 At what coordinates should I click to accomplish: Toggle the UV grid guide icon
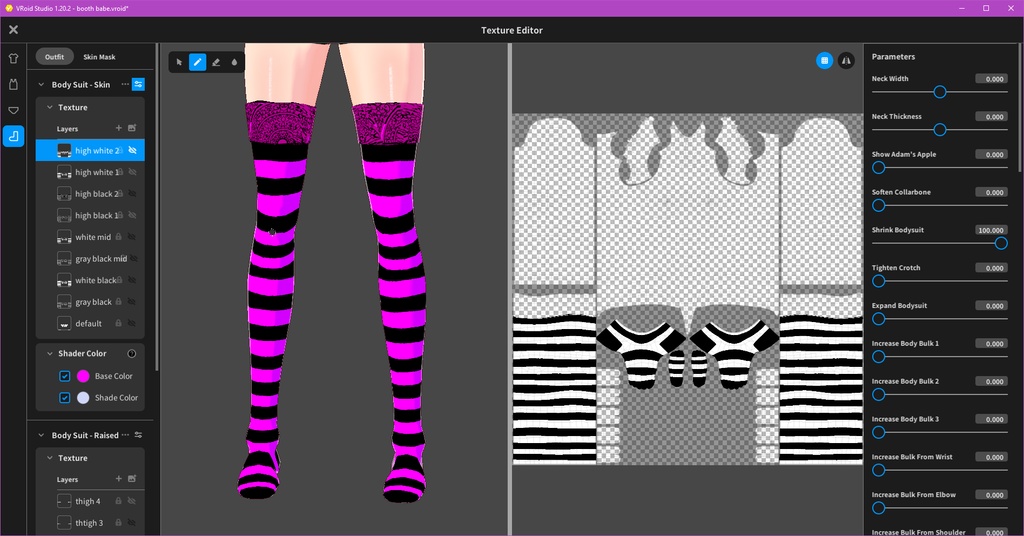click(x=824, y=61)
